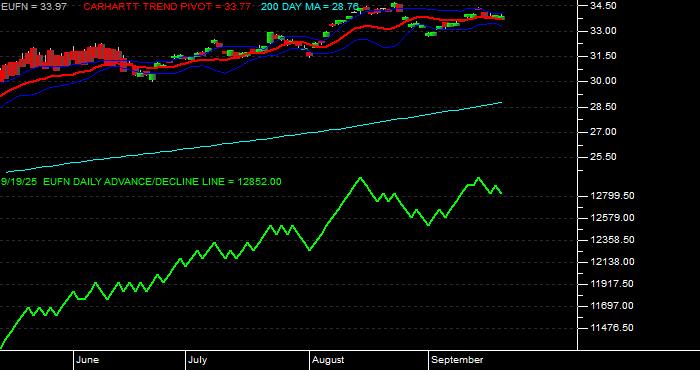Screen dimensions: 700x370
Task: Click the right end of the cyan 200-day MA line
Action: [501, 103]
